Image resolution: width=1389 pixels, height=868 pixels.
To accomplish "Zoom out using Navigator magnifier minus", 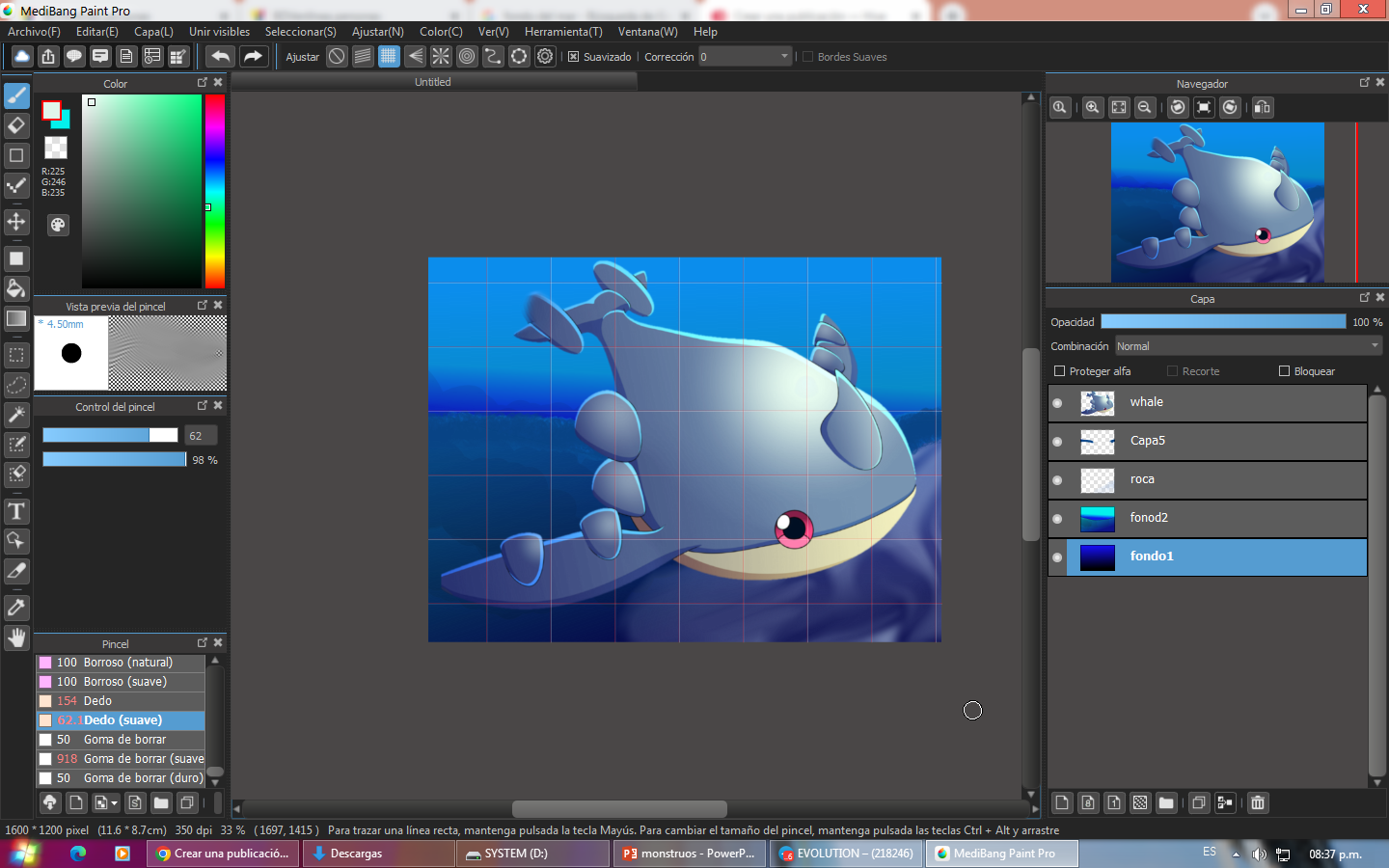I will pos(1144,107).
